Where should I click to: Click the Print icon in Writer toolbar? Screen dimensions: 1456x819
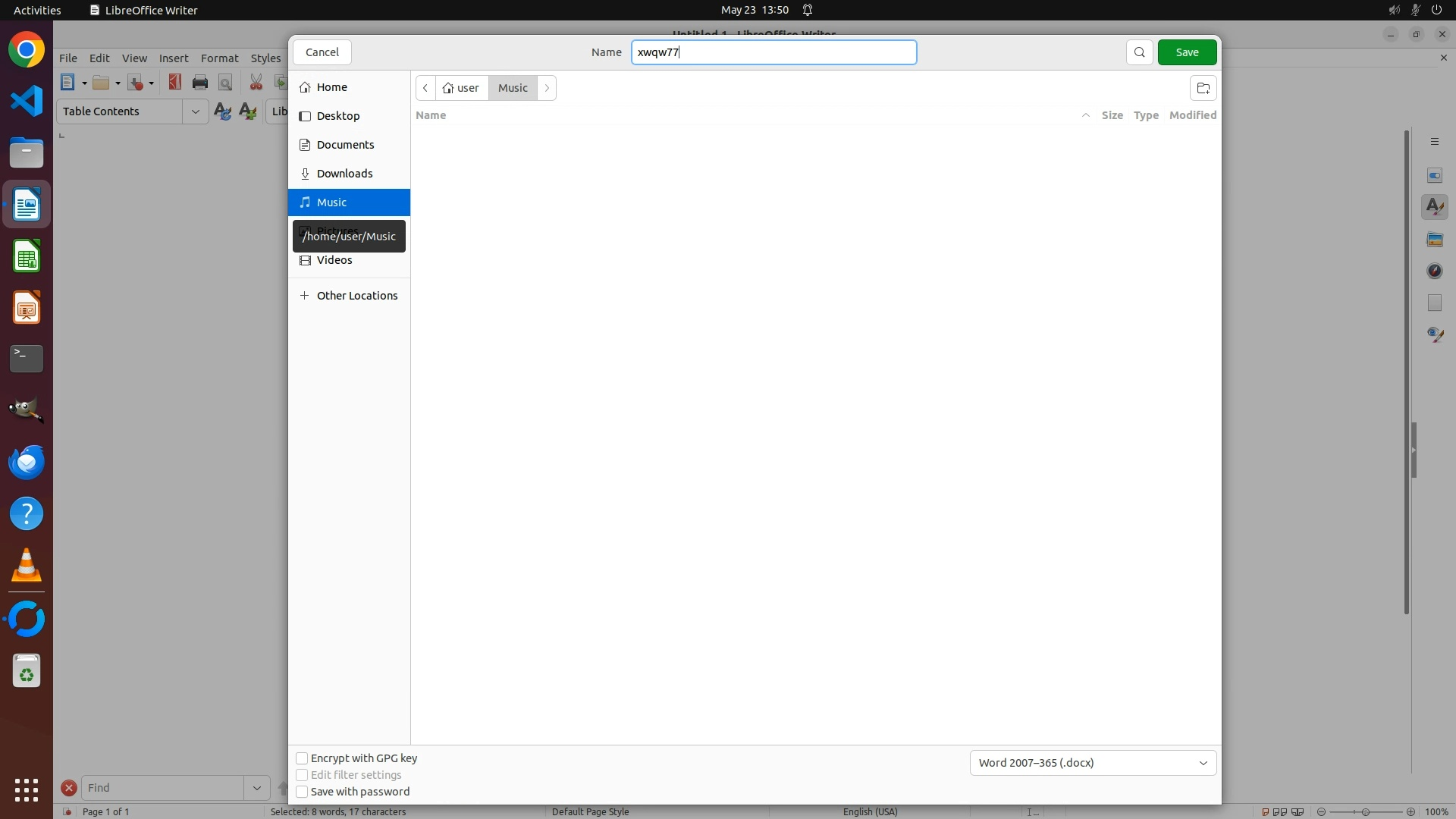200,83
